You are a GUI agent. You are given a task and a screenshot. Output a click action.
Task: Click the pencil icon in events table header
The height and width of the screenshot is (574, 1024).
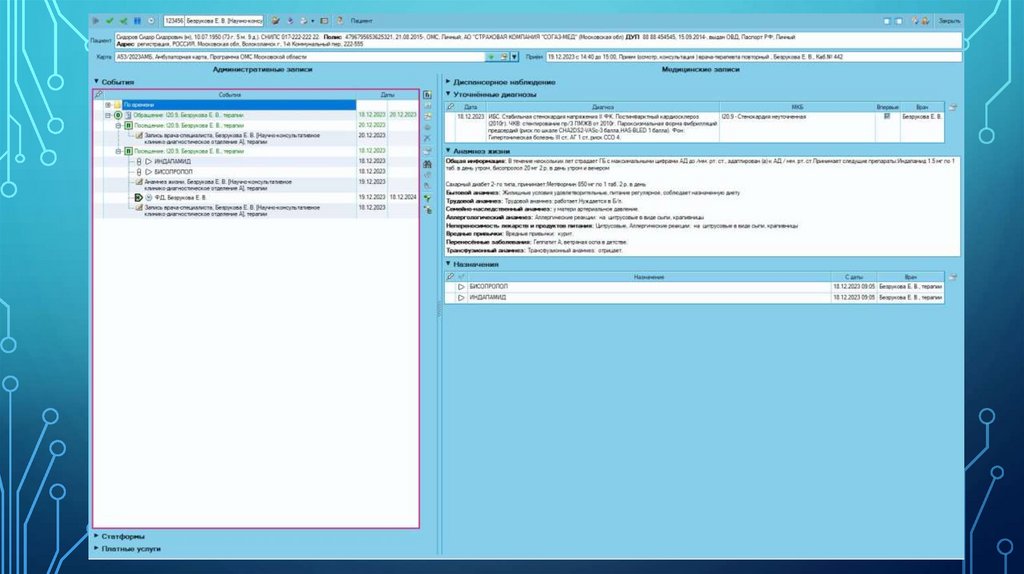tap(99, 94)
